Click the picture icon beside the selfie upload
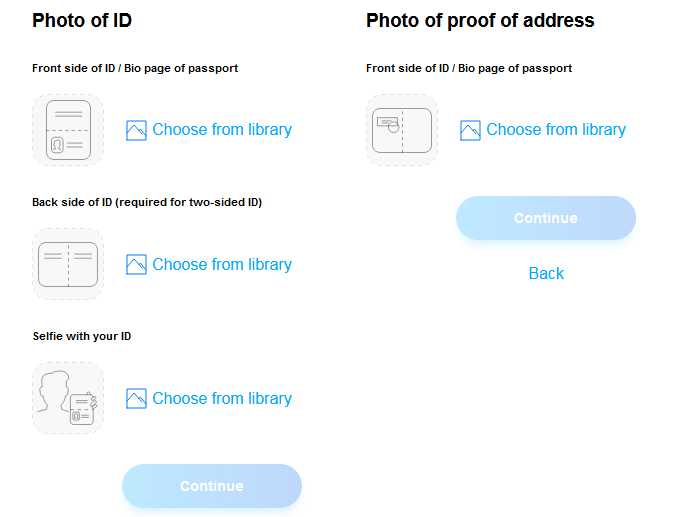 pyautogui.click(x=136, y=398)
